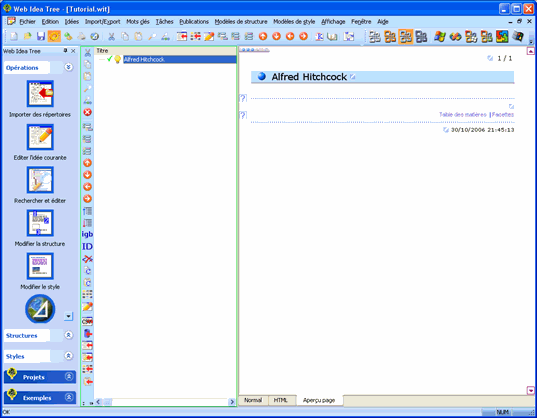537x418 pixels.
Task: Open the Idées menu
Action: tap(72, 22)
